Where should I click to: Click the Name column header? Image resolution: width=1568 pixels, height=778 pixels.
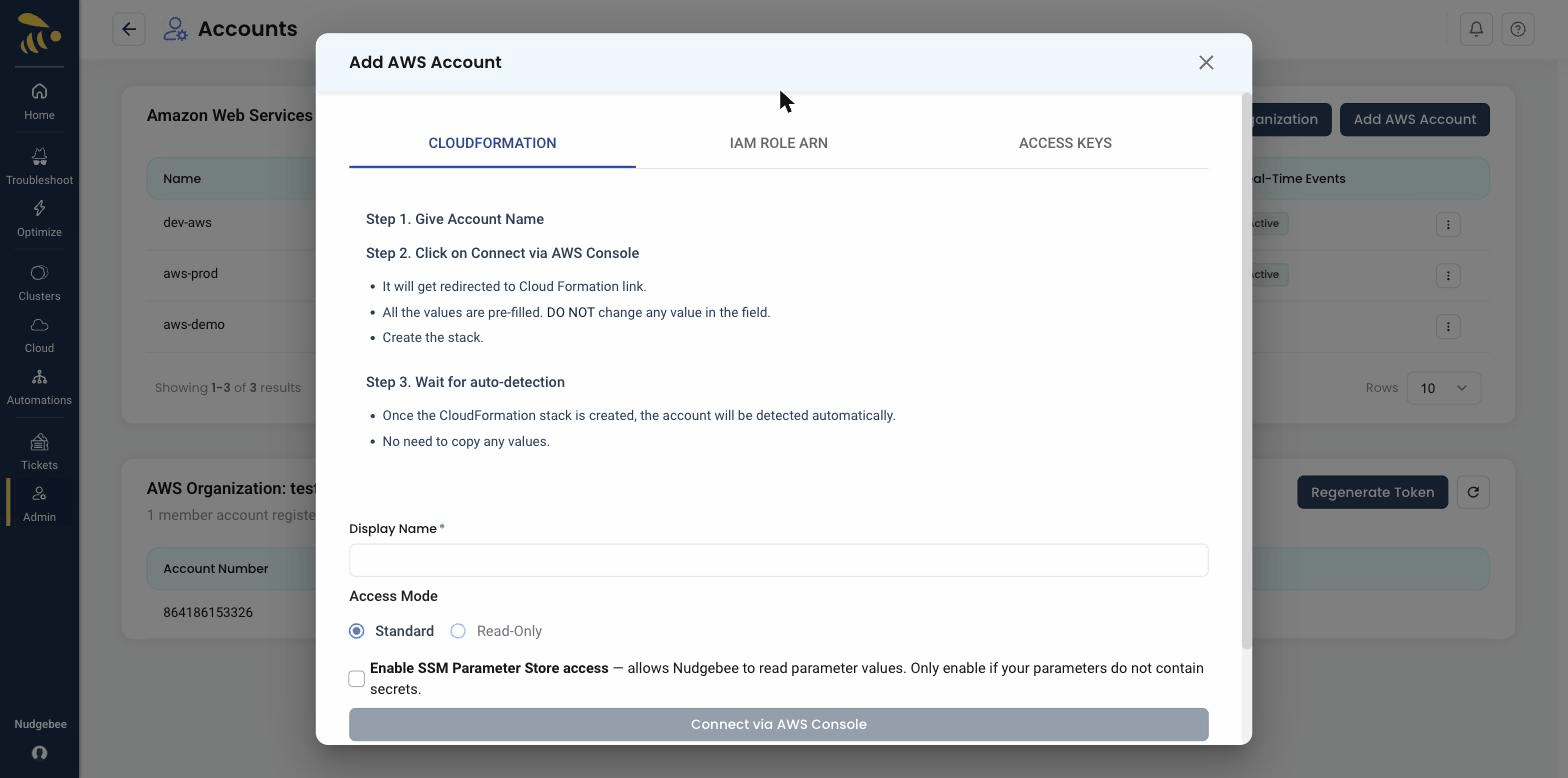[182, 178]
